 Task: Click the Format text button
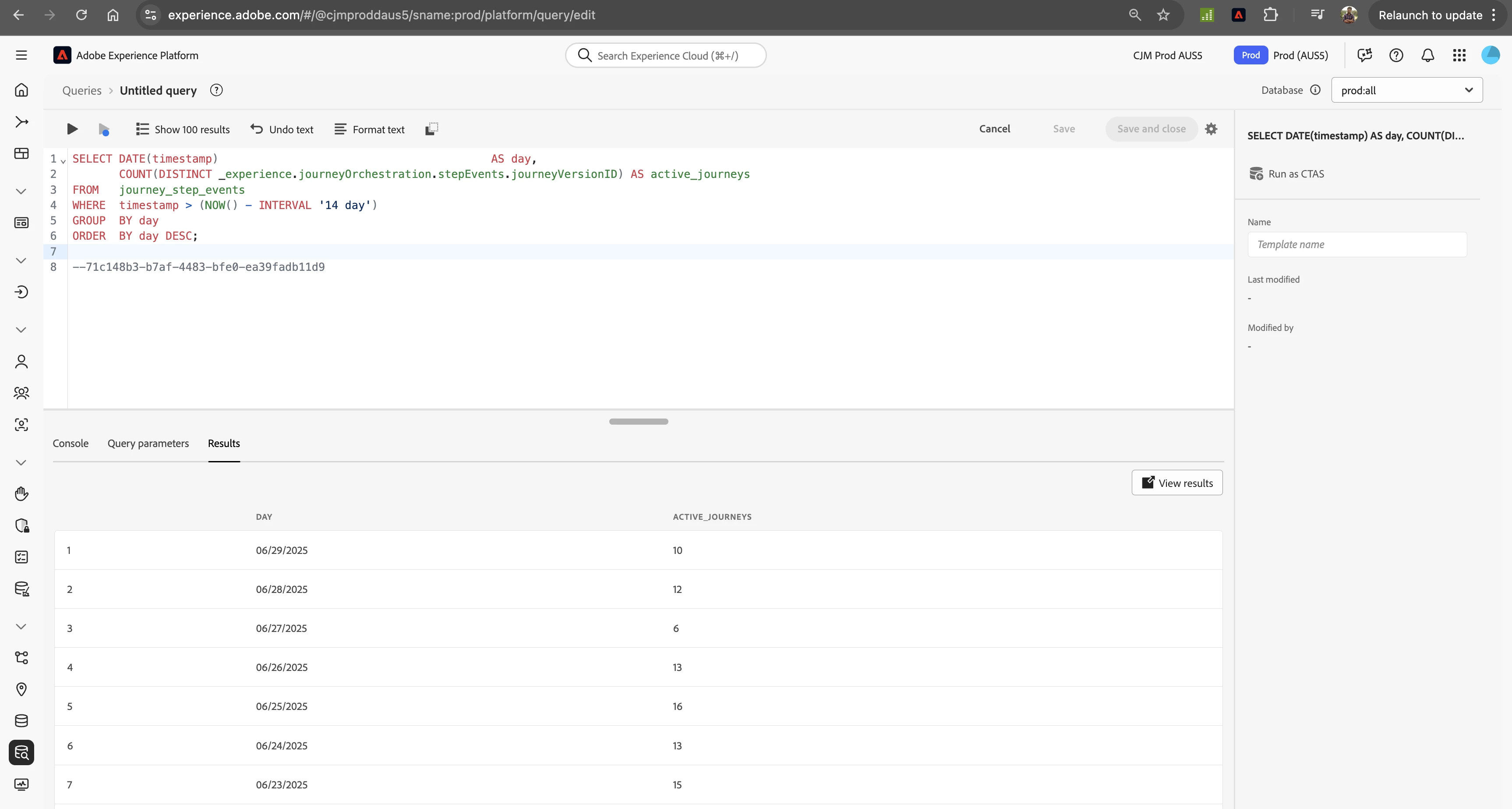370,129
